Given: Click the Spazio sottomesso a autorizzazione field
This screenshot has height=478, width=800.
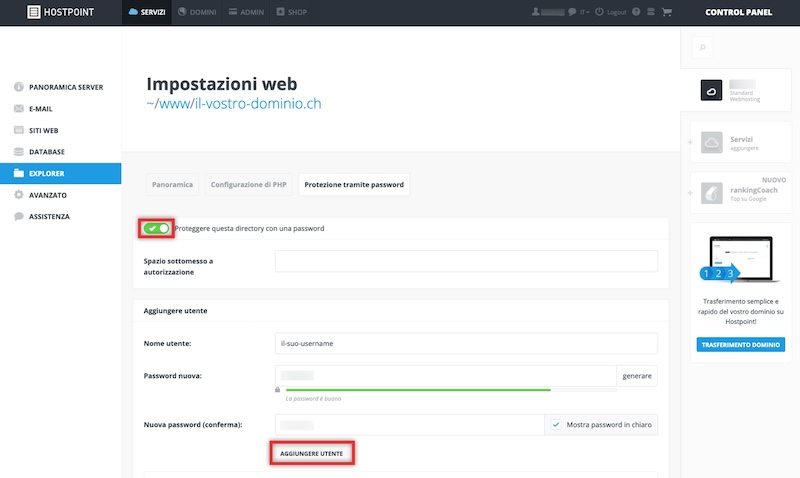Looking at the screenshot, I should tap(466, 261).
